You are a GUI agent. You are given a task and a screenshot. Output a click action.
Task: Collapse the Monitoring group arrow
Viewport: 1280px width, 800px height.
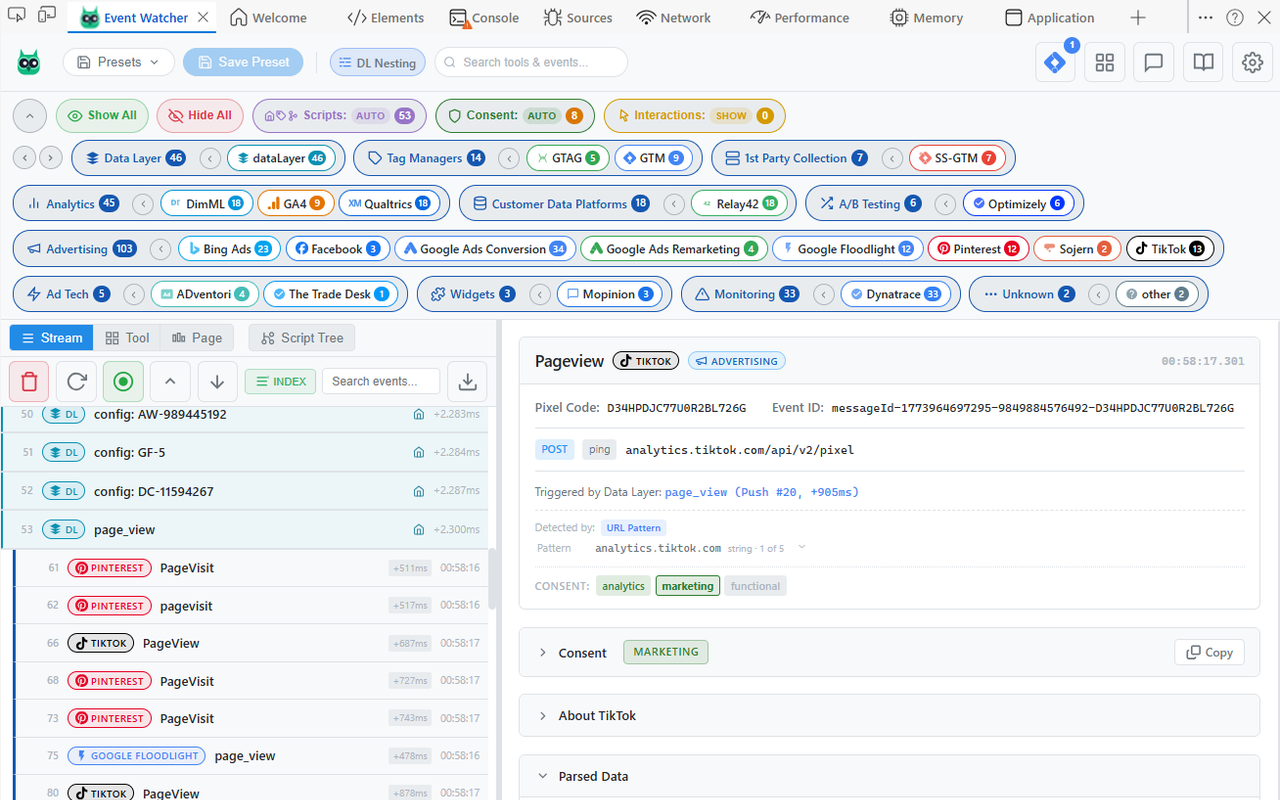pos(824,295)
